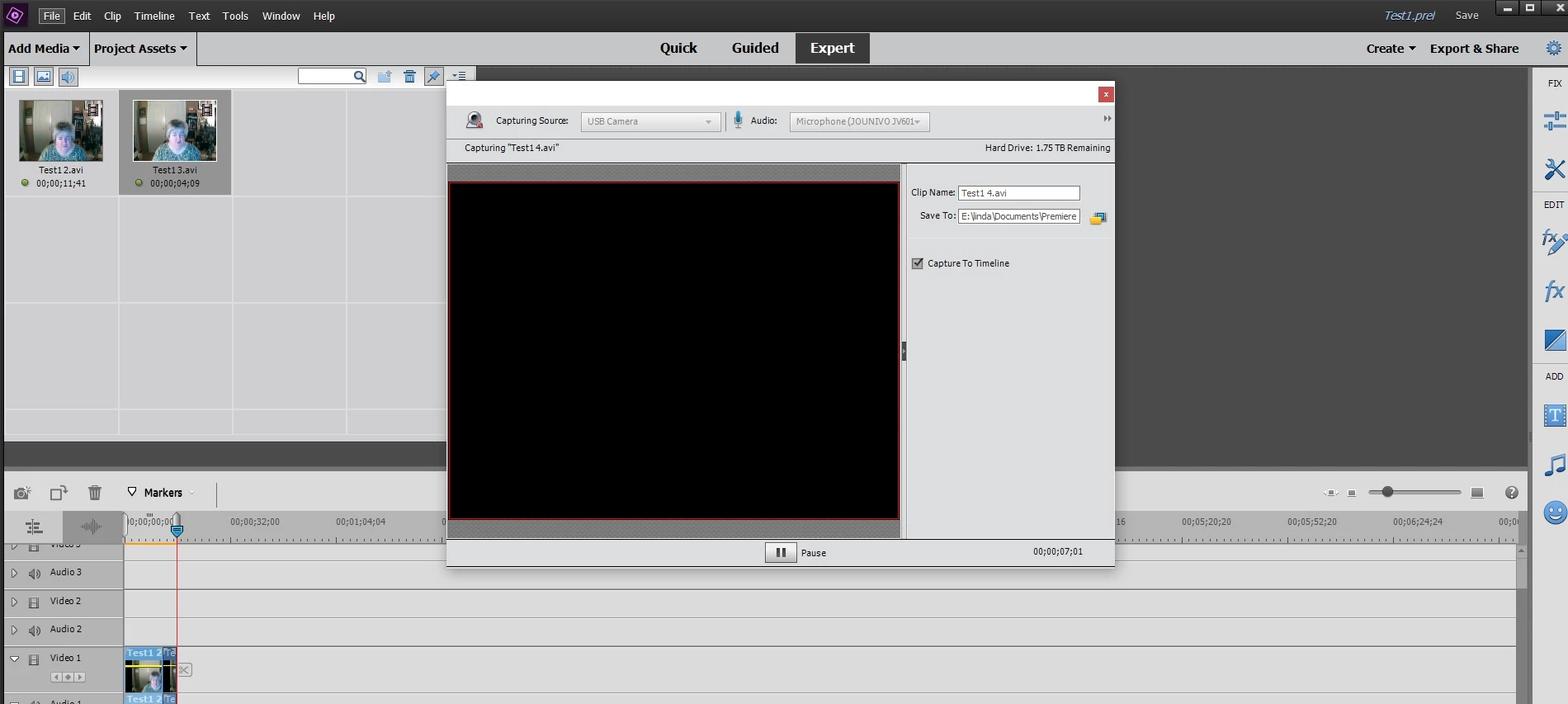
Task: Click Export & Share
Action: [1474, 49]
